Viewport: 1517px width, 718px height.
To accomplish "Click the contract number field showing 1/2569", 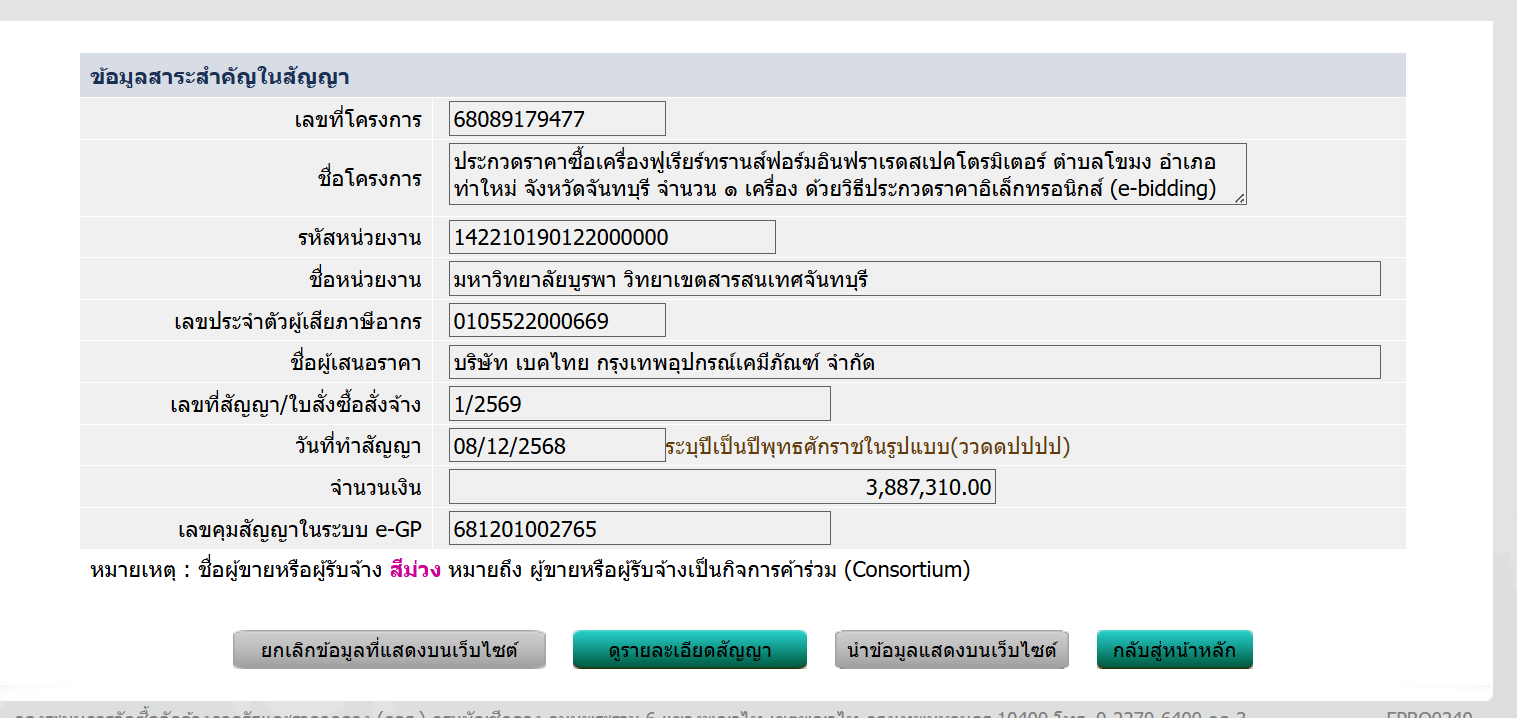I will click(x=639, y=403).
